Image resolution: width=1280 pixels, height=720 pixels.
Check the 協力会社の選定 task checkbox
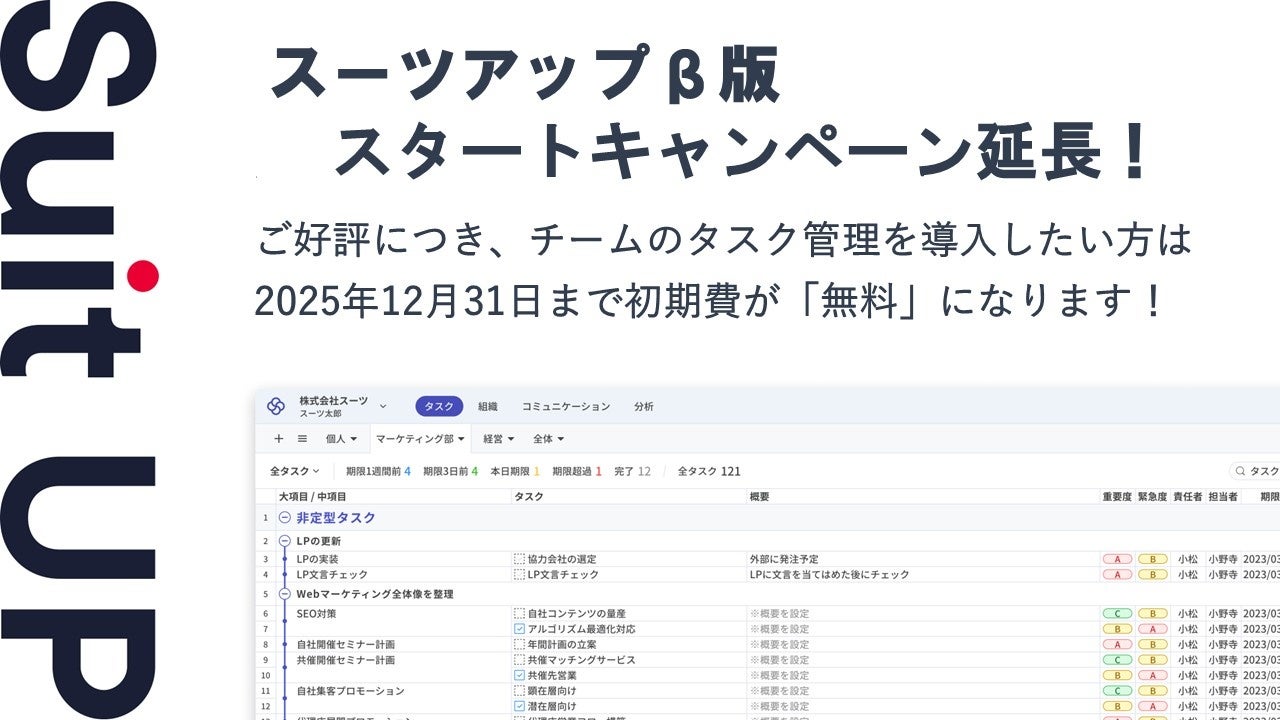[x=519, y=559]
